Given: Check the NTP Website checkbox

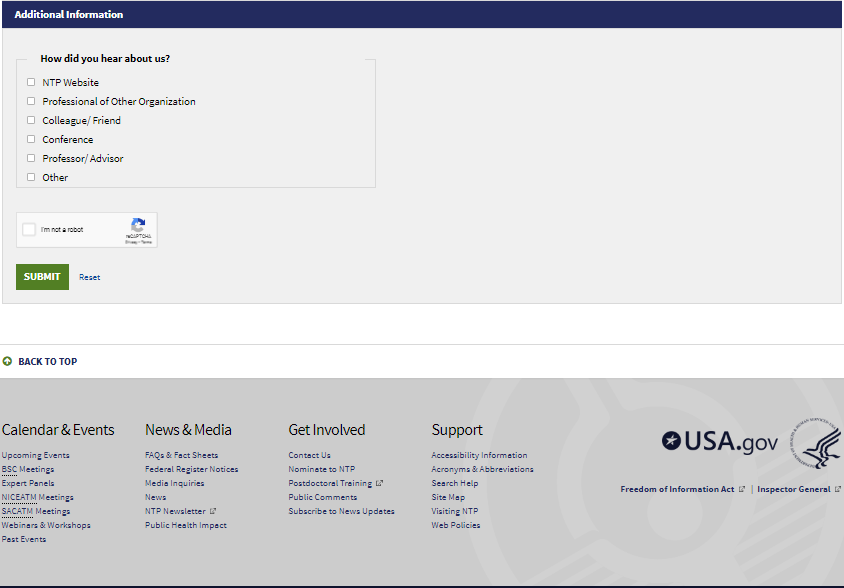Looking at the screenshot, I should tap(31, 82).
